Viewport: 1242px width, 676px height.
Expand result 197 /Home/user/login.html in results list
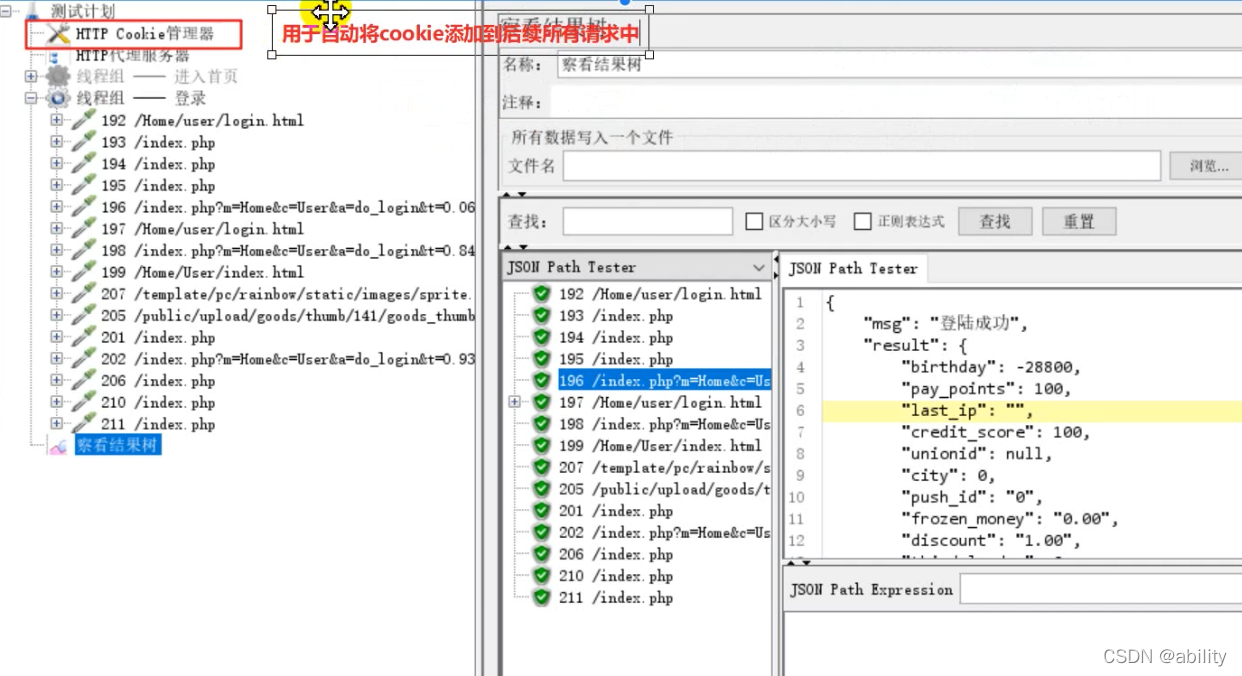tap(516, 402)
